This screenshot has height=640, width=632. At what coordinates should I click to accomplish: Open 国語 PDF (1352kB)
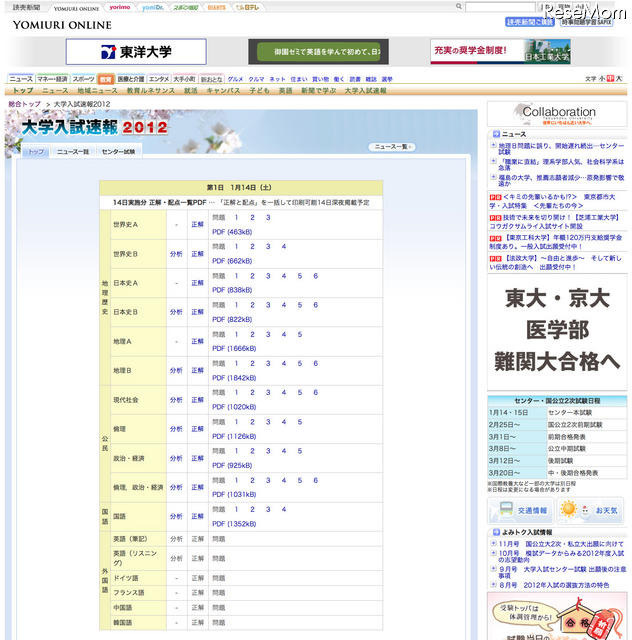click(234, 524)
